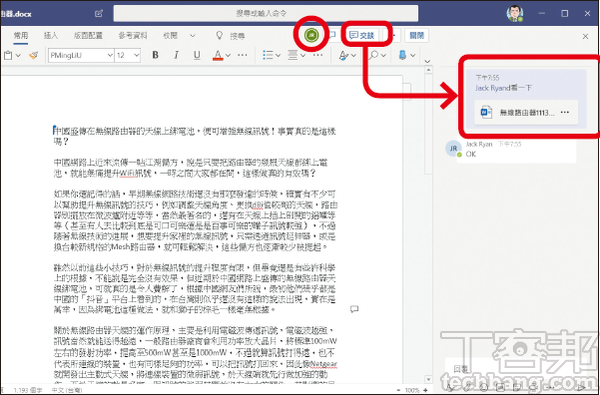Expand the Find dropdown arrow
Screen dimensions: 600x395
383,55
